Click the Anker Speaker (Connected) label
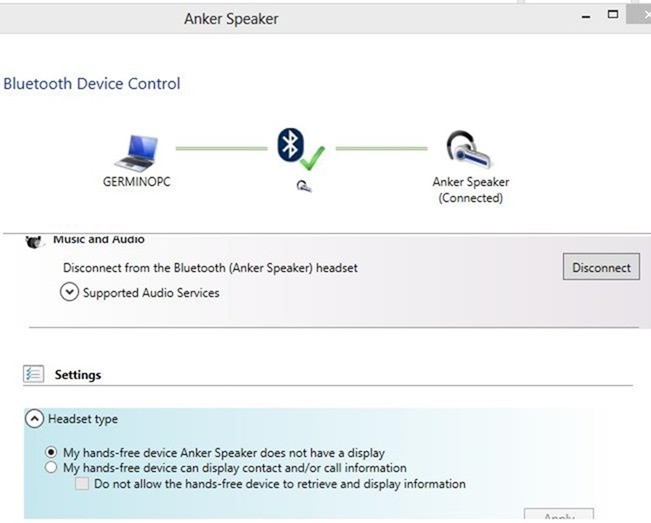Screen dimensions: 651x523 (x=471, y=190)
